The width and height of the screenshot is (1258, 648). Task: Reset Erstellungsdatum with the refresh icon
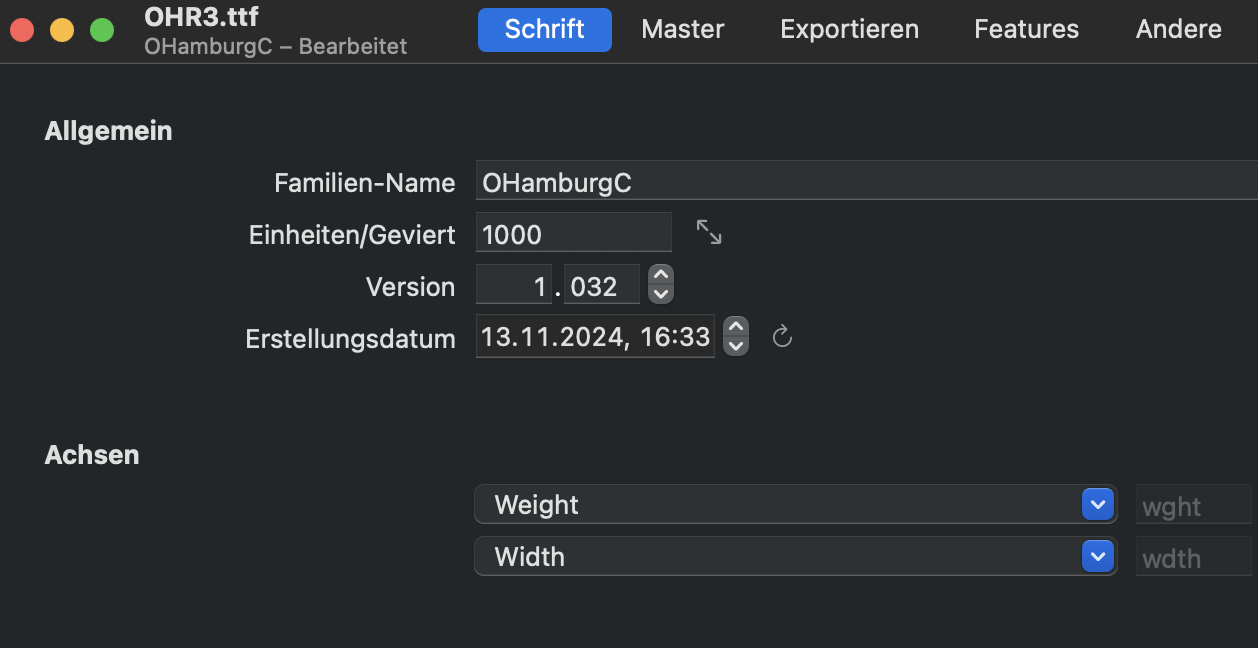783,337
